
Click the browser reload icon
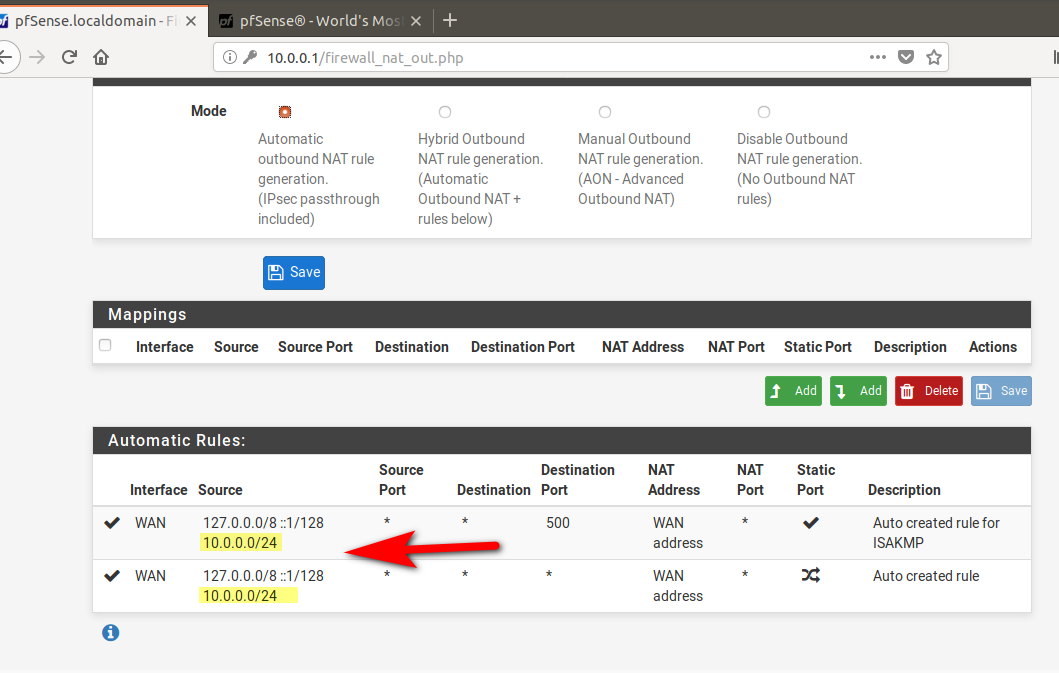tap(69, 57)
